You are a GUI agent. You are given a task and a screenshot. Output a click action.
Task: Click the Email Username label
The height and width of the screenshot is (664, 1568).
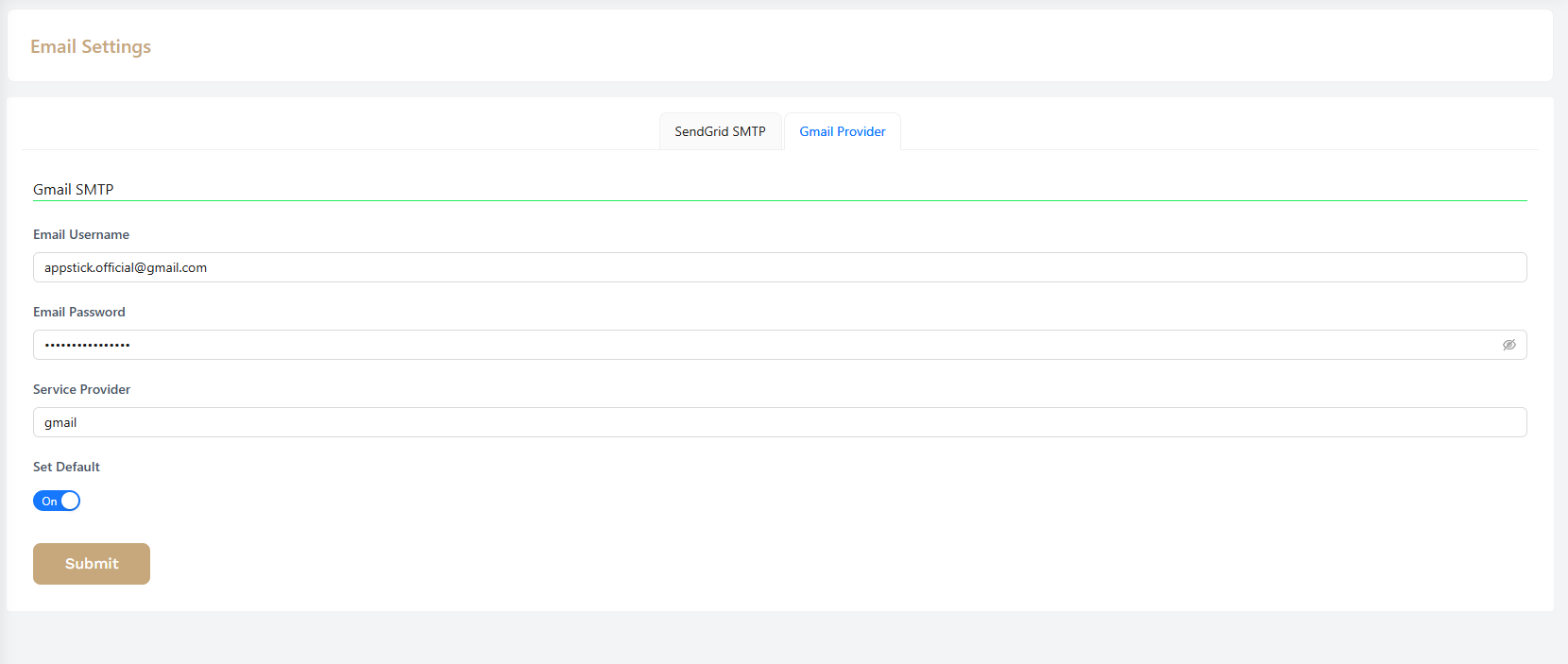coord(81,234)
